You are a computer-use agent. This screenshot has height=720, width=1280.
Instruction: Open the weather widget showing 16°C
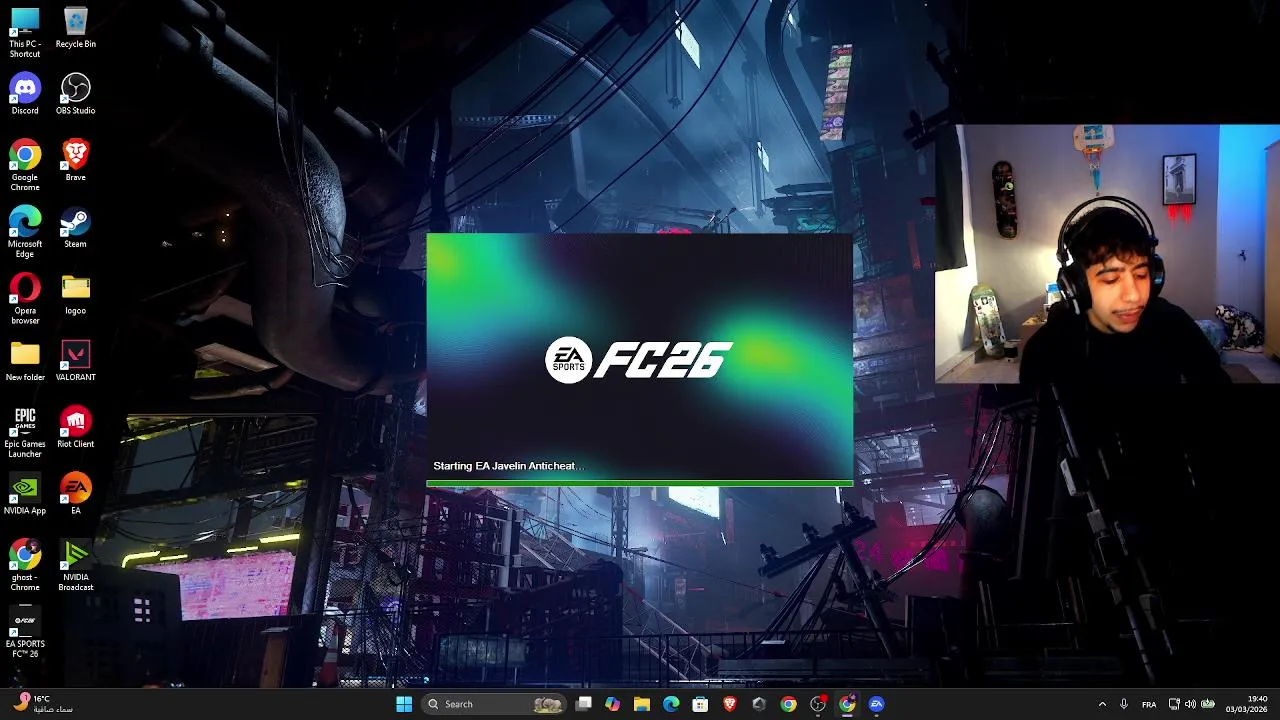42,704
